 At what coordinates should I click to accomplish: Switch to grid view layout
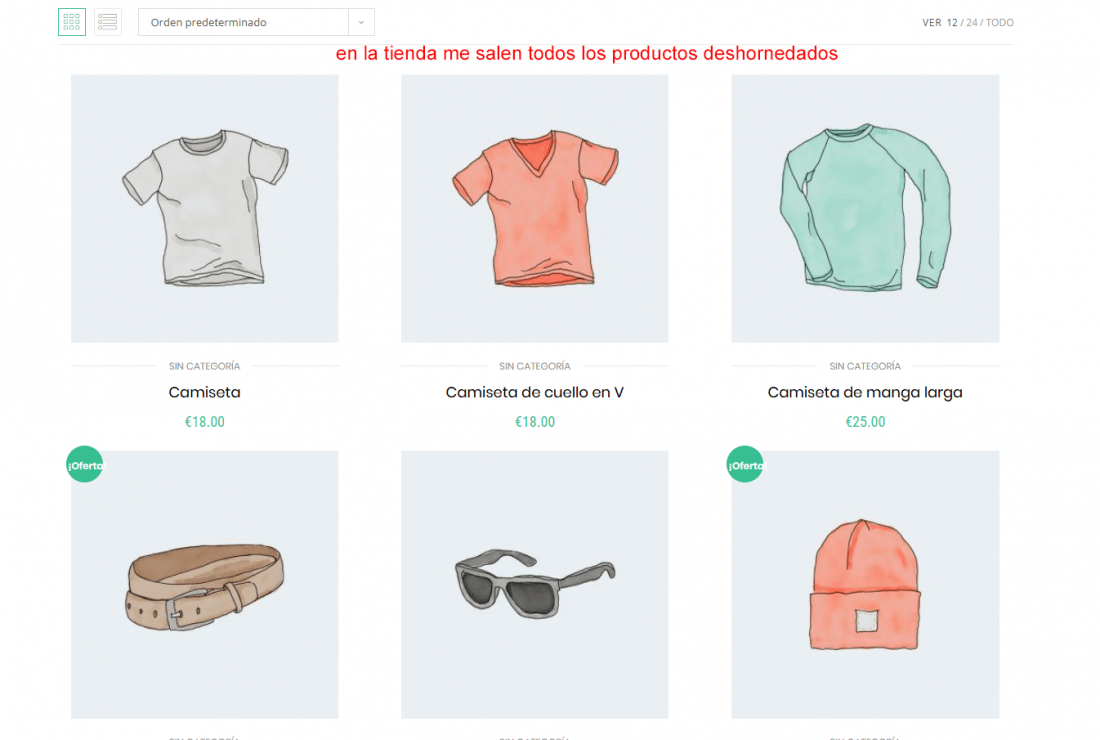pos(72,22)
